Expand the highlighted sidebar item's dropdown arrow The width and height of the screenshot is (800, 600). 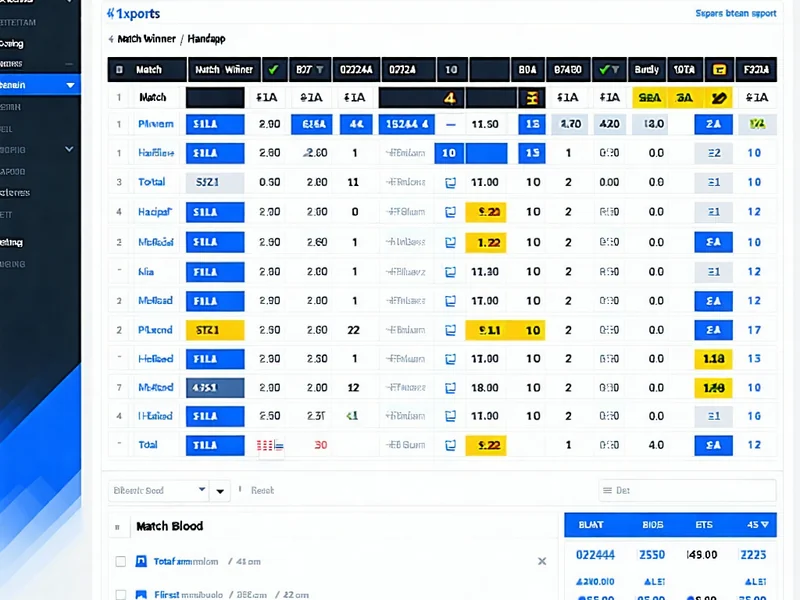(x=70, y=86)
